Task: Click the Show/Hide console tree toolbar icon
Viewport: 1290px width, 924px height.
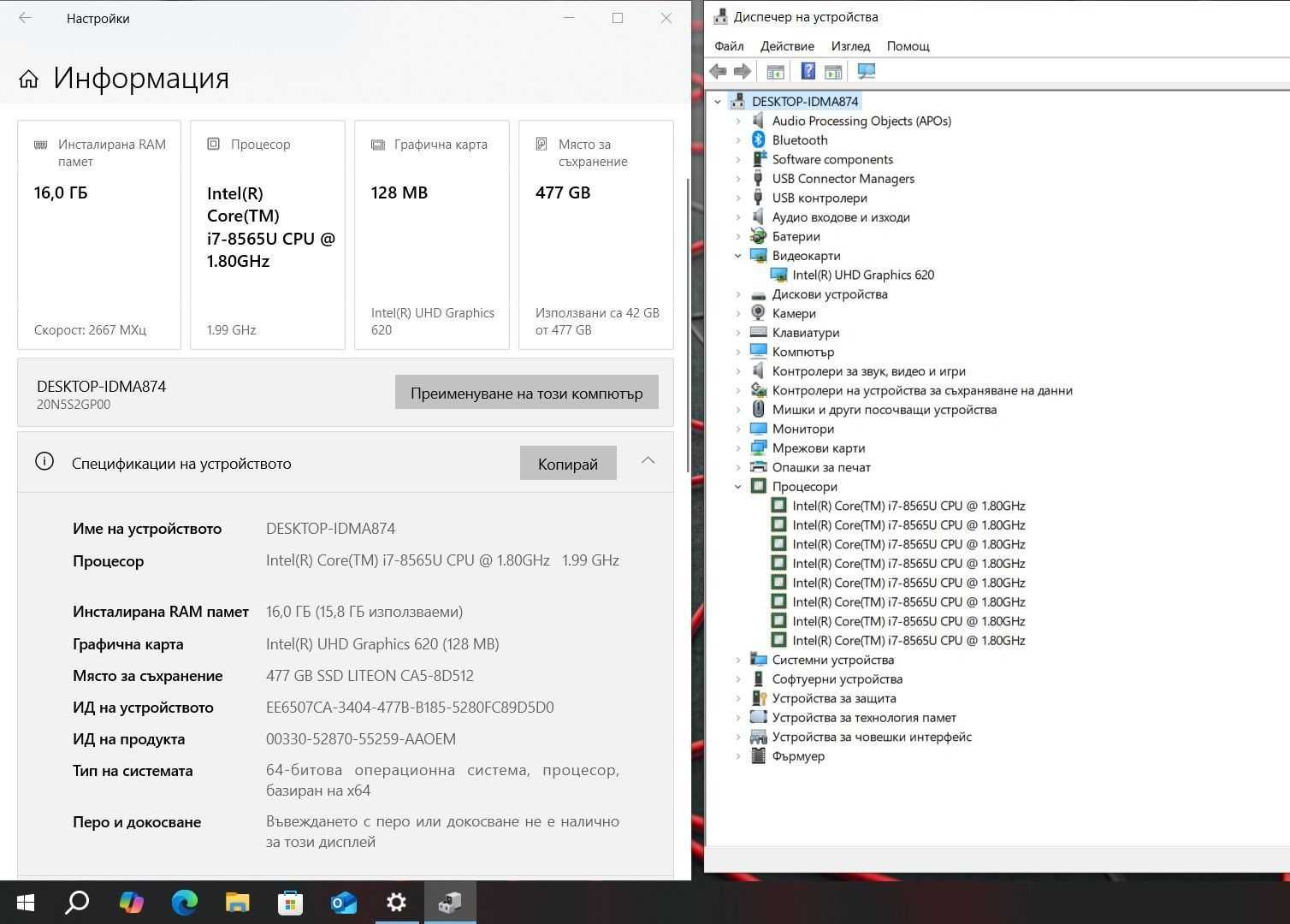Action: 775,72
